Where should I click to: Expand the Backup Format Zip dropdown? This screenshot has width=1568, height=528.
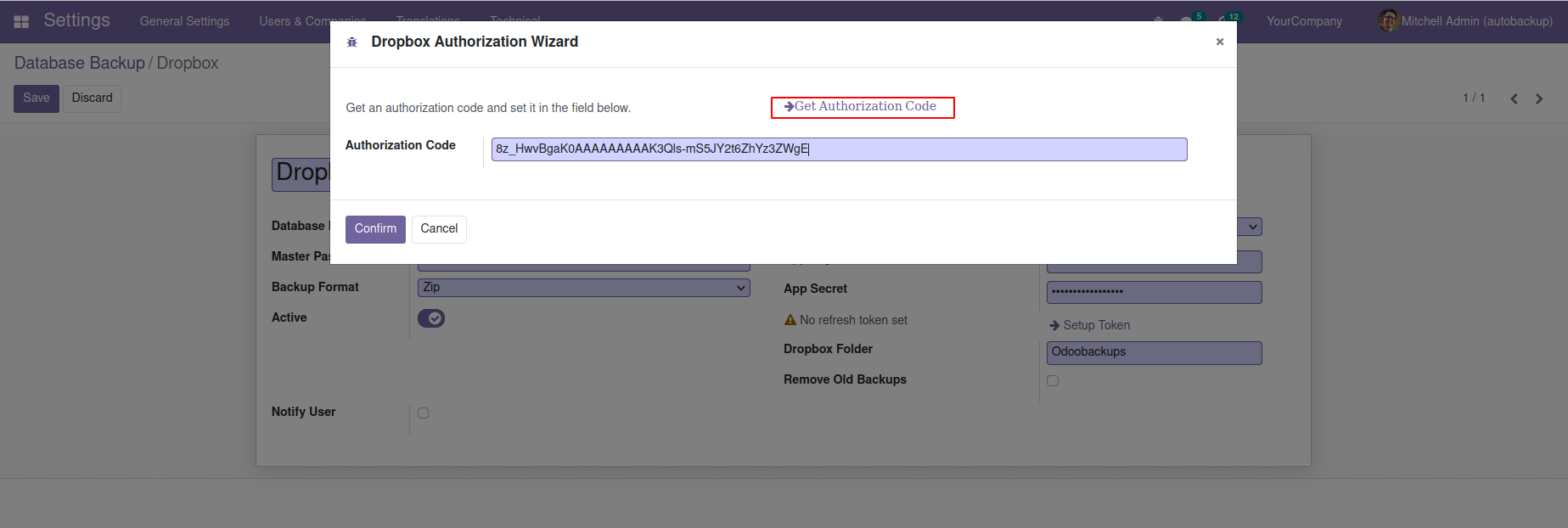pos(584,288)
